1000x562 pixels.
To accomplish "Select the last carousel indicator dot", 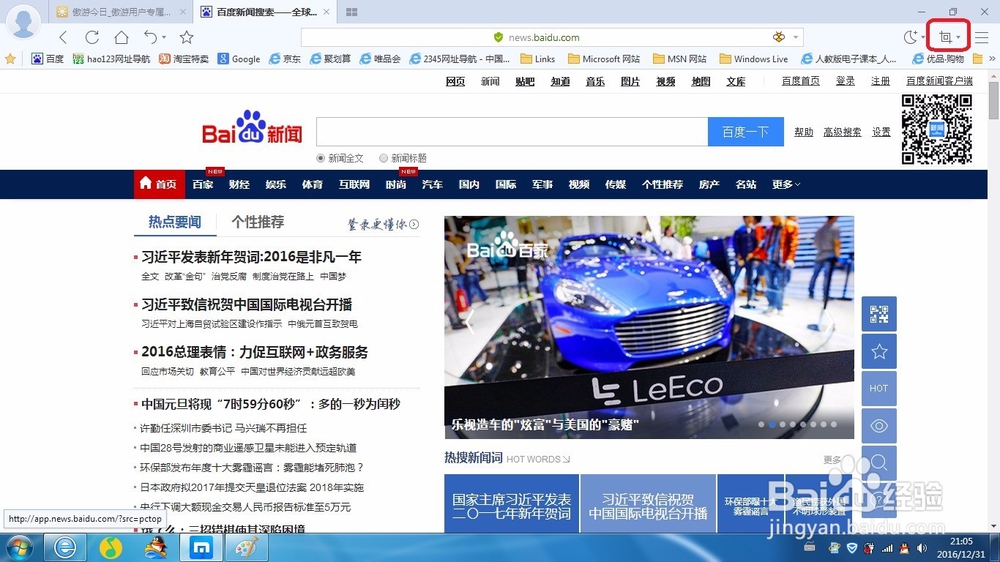I will [834, 424].
